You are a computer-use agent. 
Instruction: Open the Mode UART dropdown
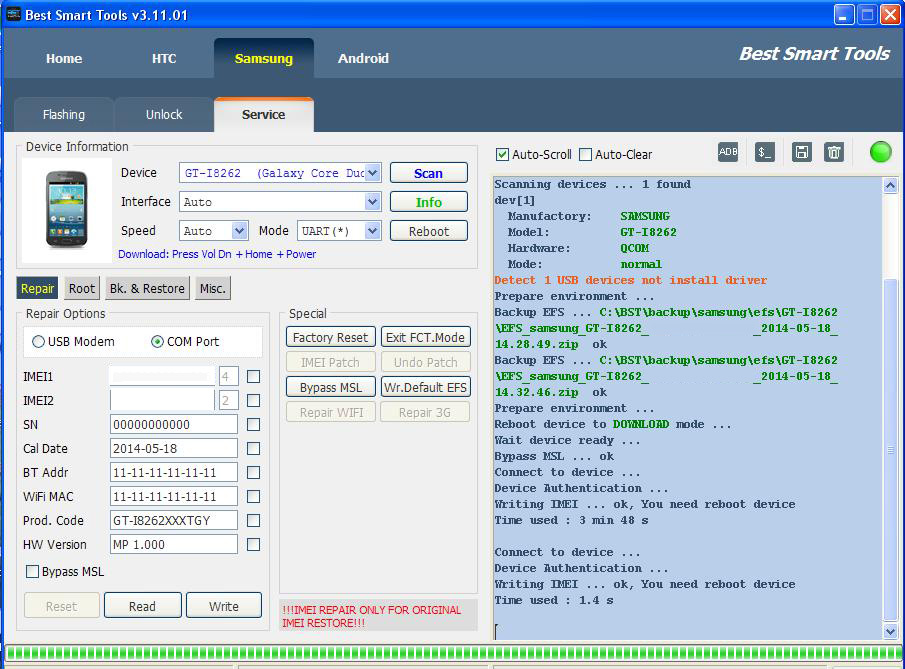(372, 231)
